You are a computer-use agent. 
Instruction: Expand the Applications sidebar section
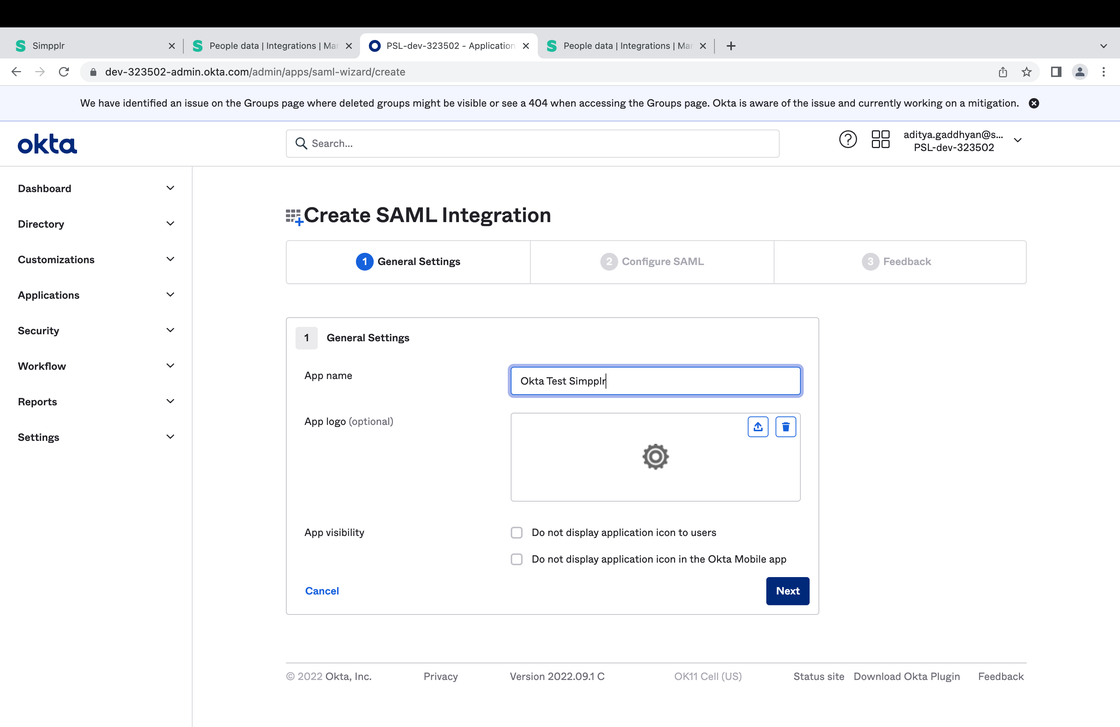point(169,294)
